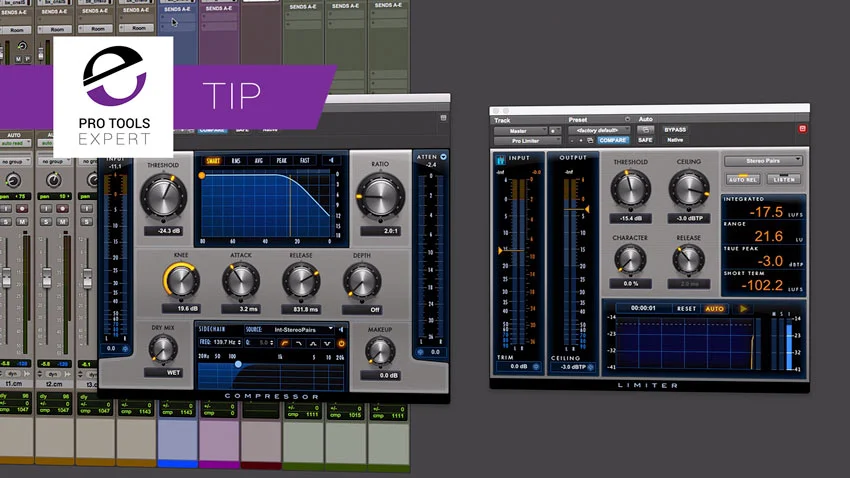Click previous preset minus button in Limiter
The height and width of the screenshot is (478, 850).
click(571, 140)
